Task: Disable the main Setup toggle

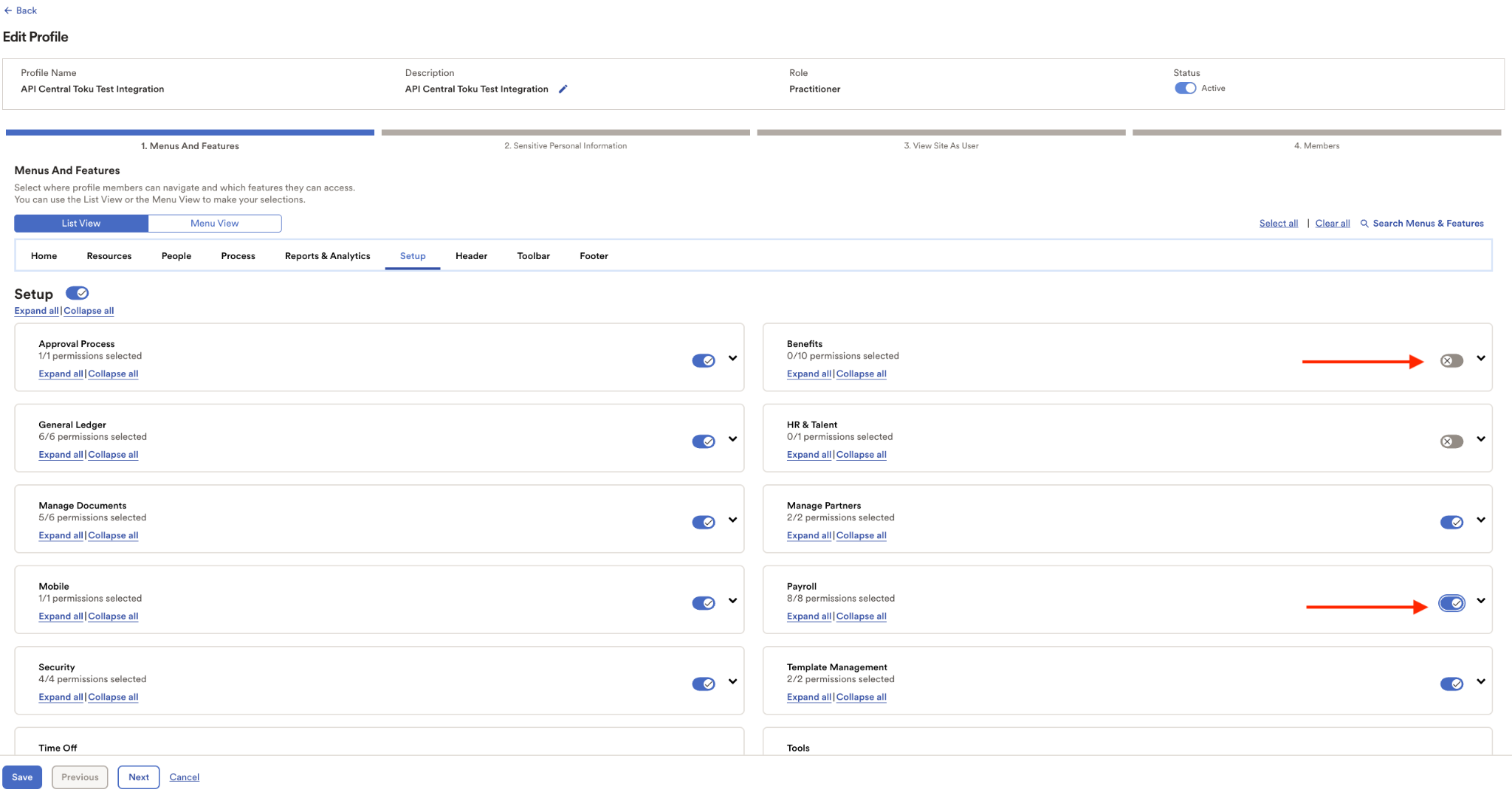Action: click(x=77, y=293)
